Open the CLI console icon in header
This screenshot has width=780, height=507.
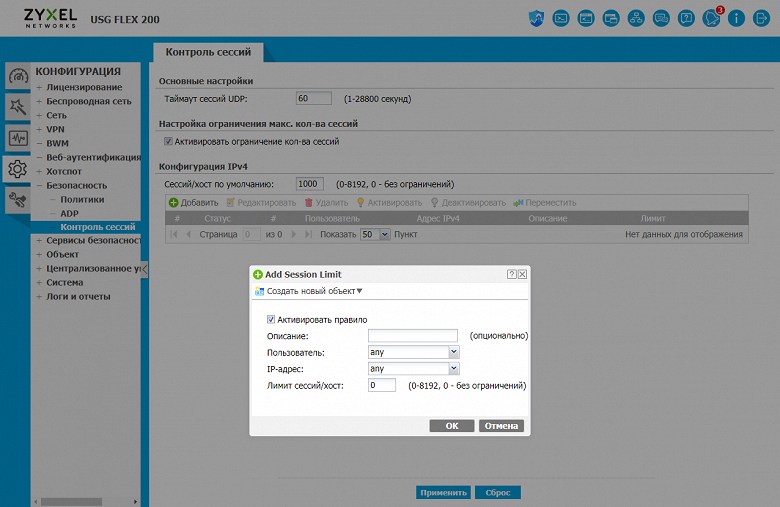click(561, 19)
